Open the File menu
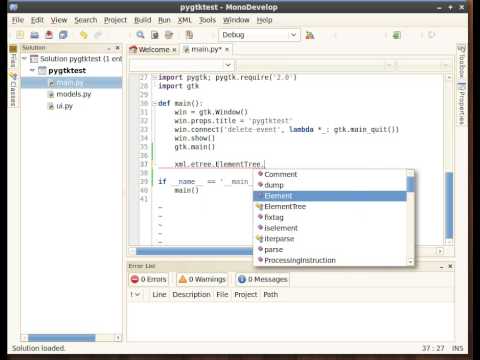The height and width of the screenshot is (360, 480). 18,20
